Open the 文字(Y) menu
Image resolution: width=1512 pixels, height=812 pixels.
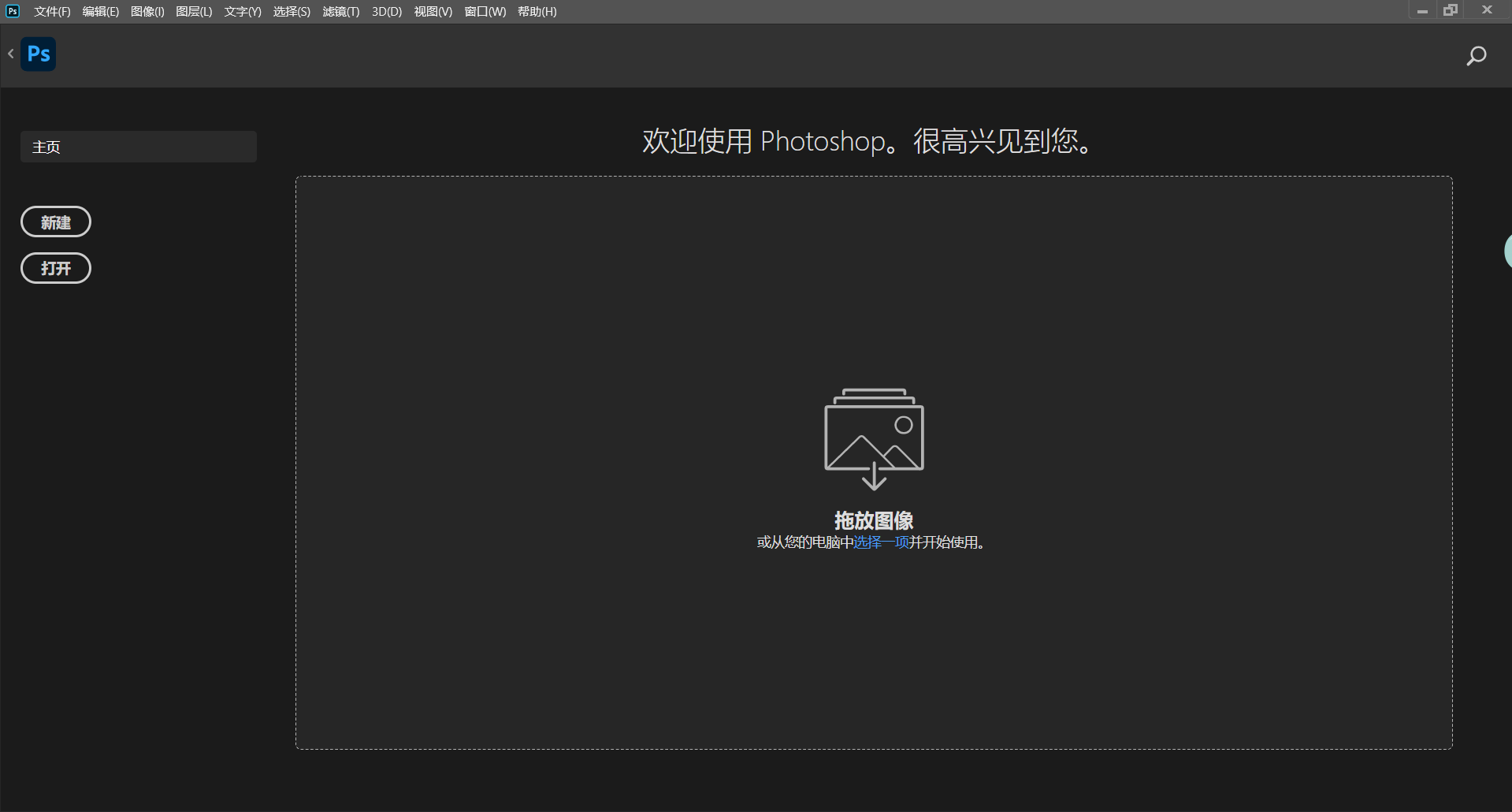(x=243, y=12)
